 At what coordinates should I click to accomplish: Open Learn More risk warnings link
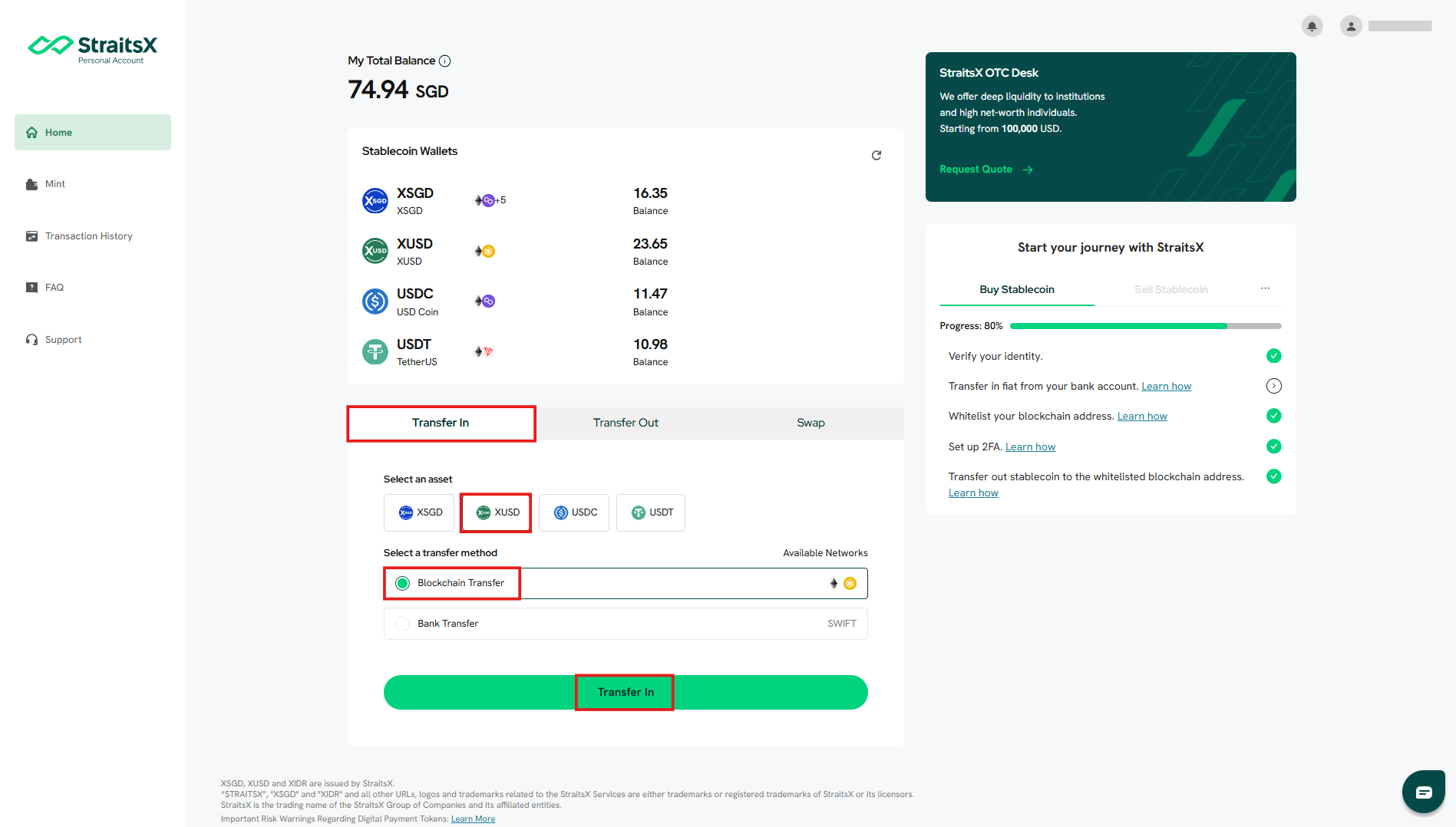pos(473,819)
